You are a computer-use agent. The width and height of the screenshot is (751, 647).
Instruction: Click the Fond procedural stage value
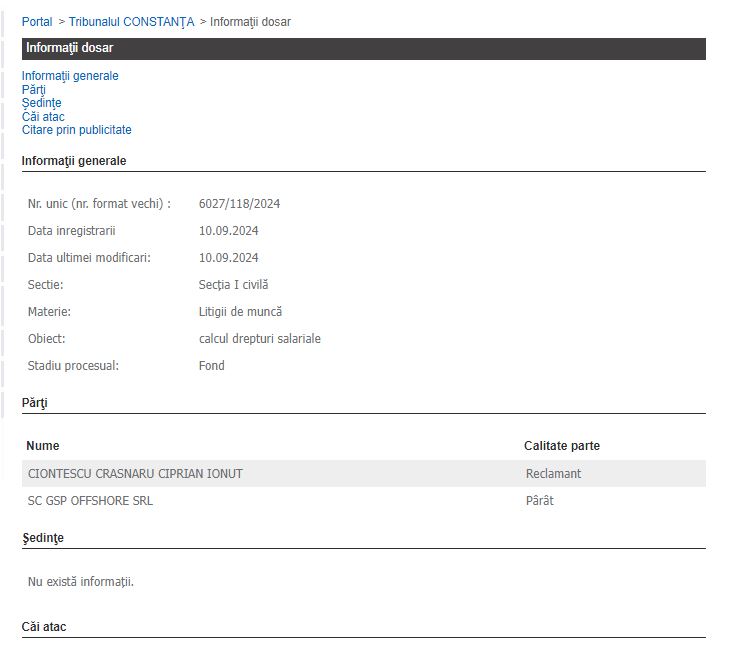click(x=211, y=366)
